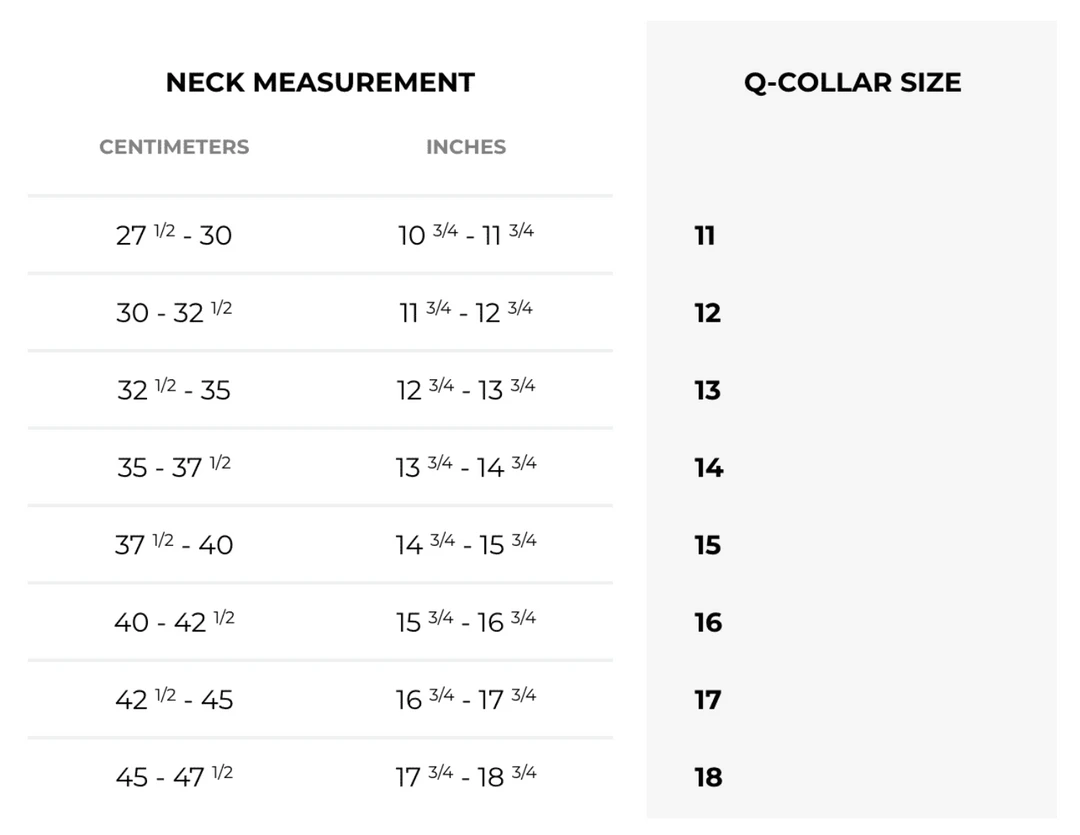The width and height of the screenshot is (1080, 835).
Task: Click the 27 1/2 - 30 centimeters cell
Action: [174, 236]
